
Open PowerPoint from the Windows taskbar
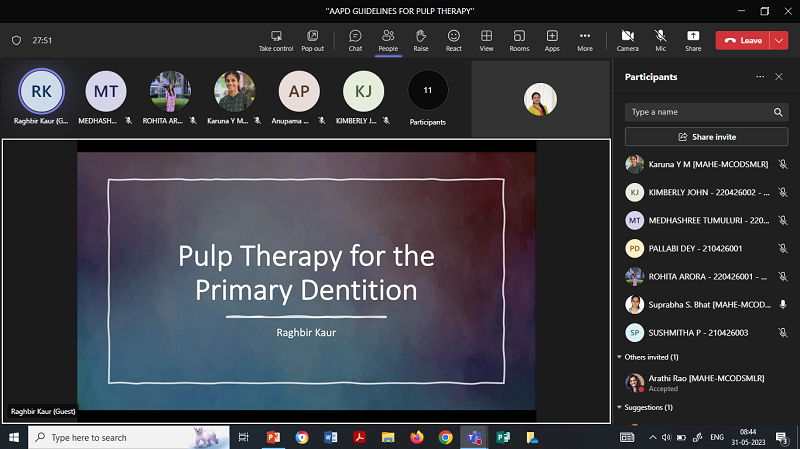pyautogui.click(x=273, y=437)
